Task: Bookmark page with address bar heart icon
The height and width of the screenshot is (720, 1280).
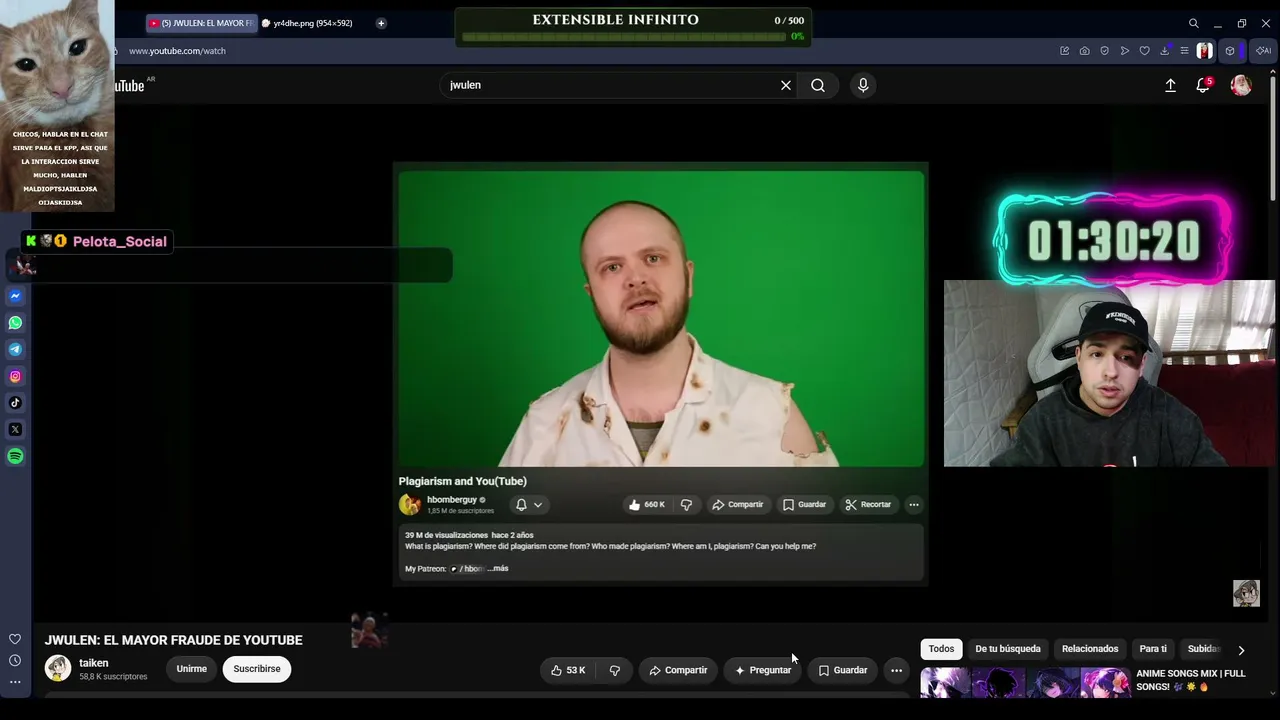Action: tap(1145, 51)
